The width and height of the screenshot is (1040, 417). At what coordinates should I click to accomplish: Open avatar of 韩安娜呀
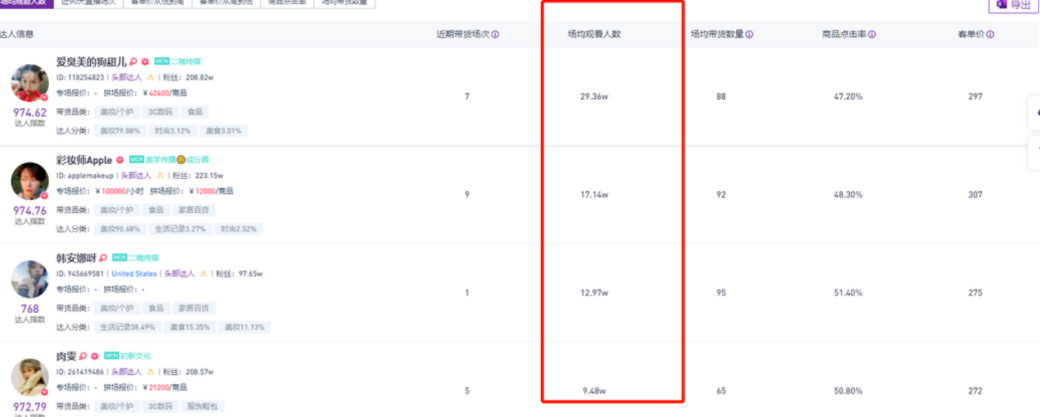click(30, 279)
